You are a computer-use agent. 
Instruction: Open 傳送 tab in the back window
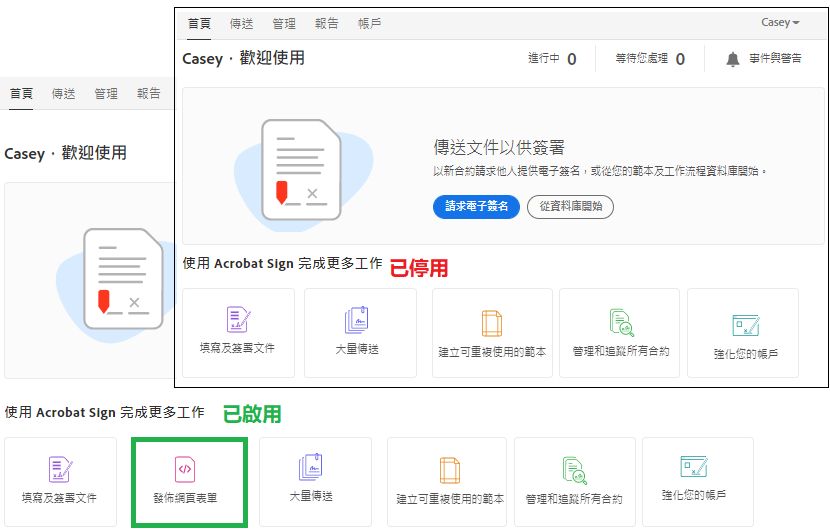(64, 94)
